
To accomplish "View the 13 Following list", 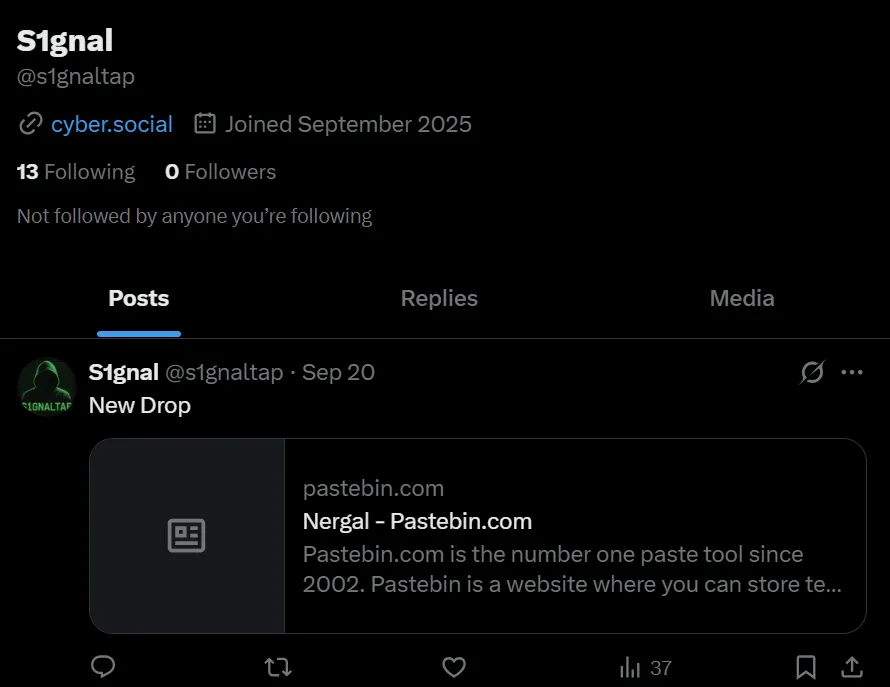I will pyautogui.click(x=76, y=172).
